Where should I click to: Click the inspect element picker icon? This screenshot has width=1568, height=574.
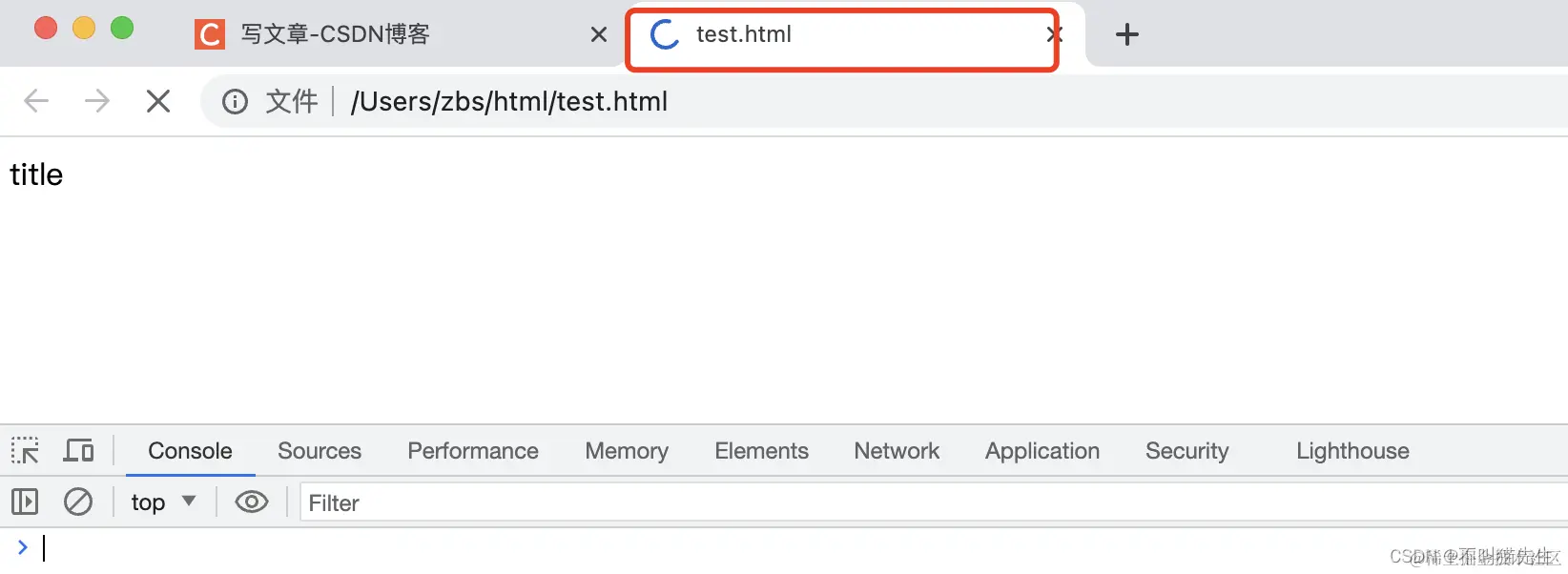pyautogui.click(x=25, y=450)
